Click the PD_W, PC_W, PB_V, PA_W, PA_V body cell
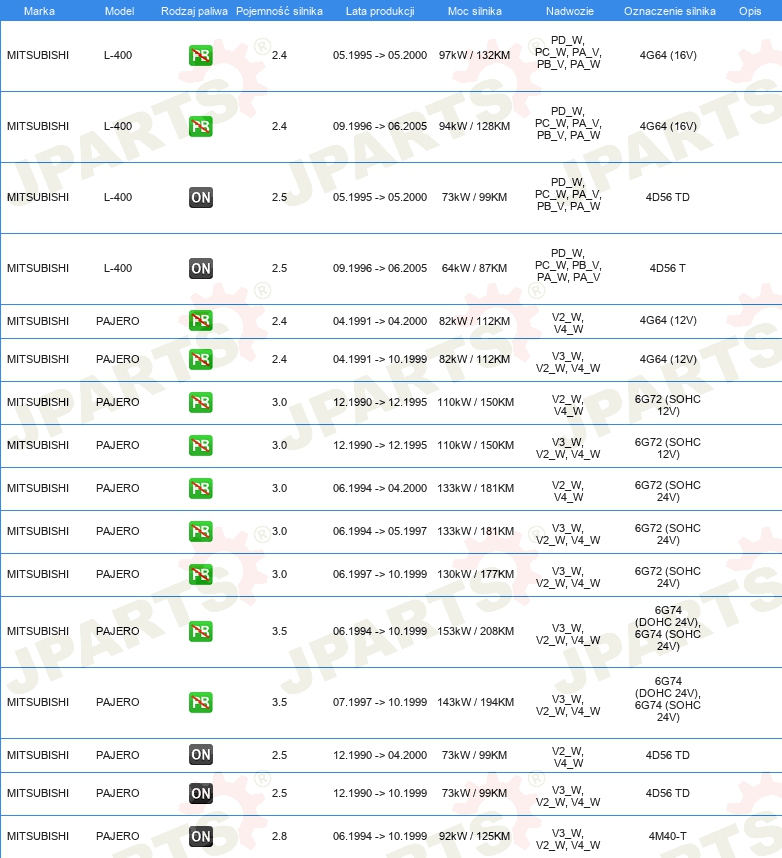 tap(569, 265)
